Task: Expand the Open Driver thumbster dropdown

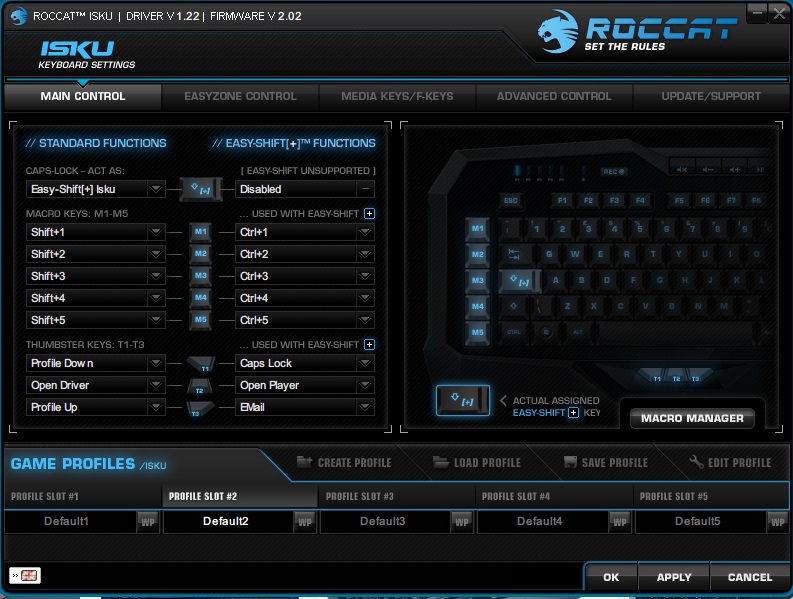Action: pos(156,385)
